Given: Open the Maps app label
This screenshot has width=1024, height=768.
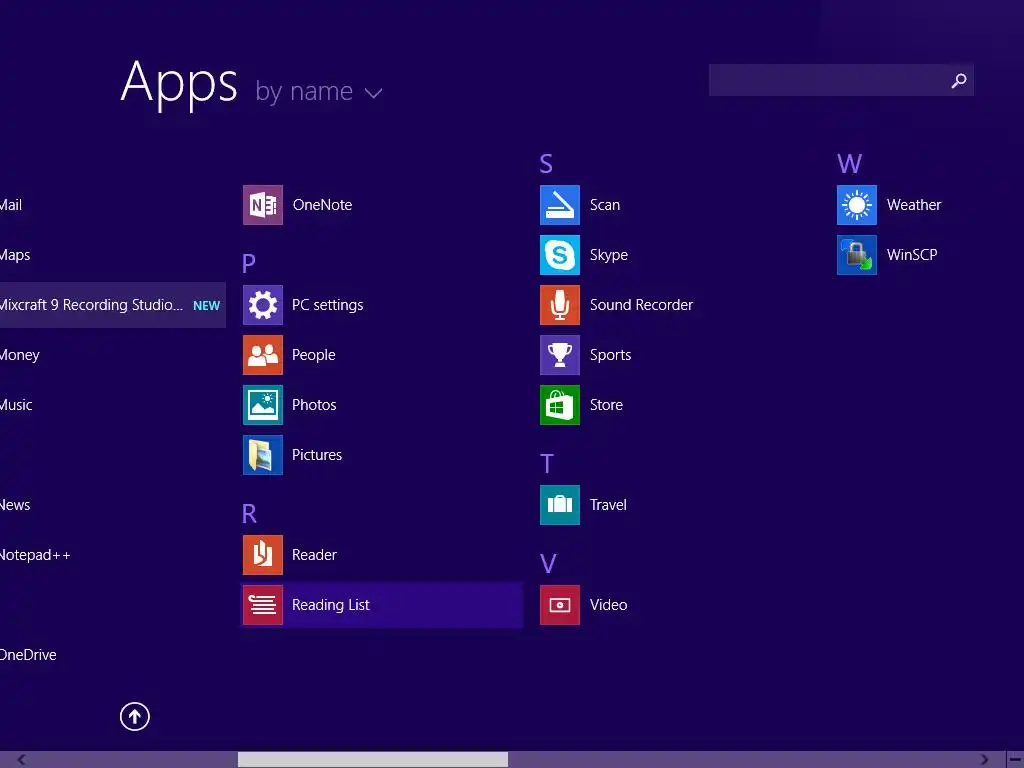Looking at the screenshot, I should pos(15,255).
